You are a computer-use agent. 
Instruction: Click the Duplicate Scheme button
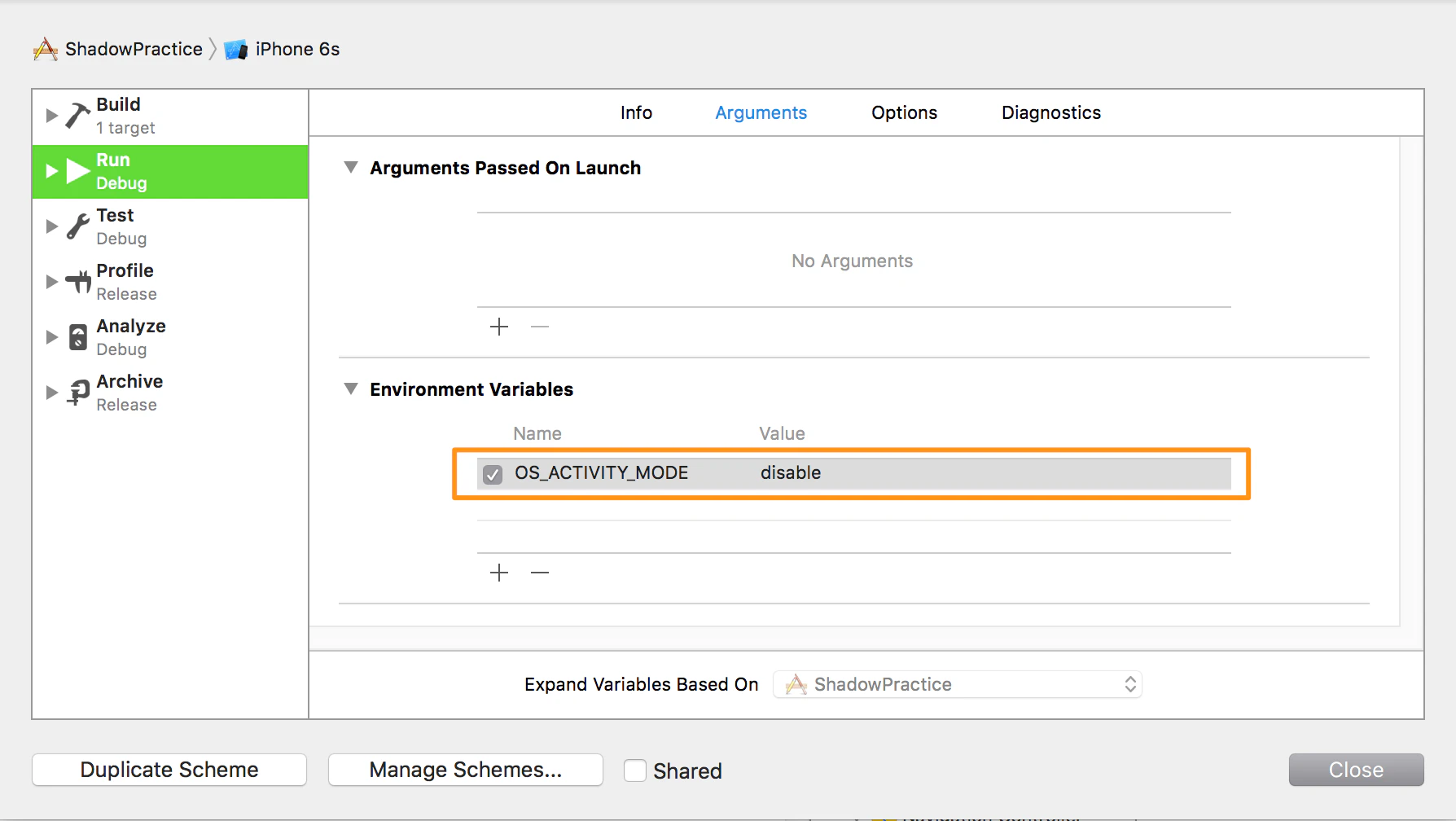click(169, 770)
